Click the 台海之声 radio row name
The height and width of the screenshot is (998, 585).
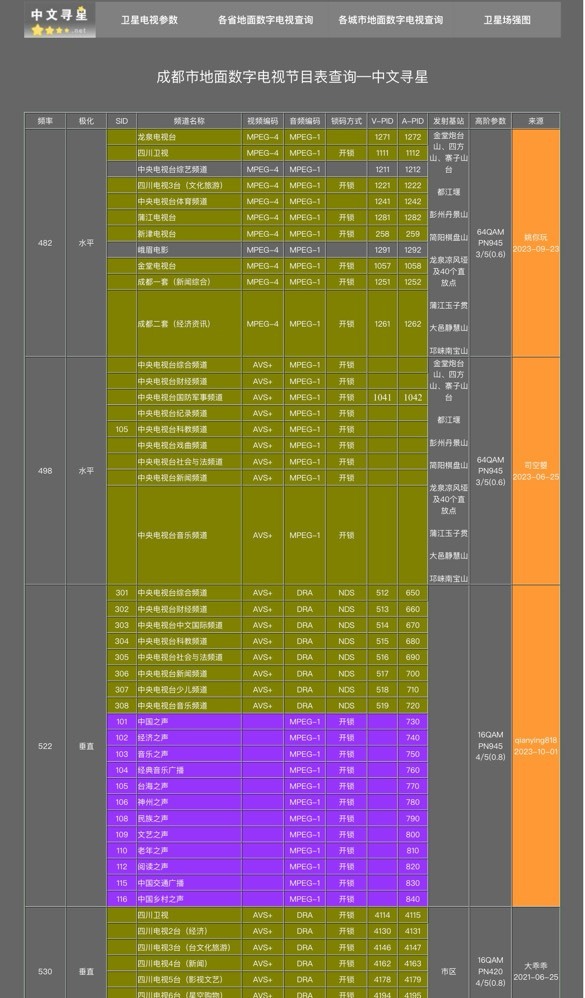click(x=153, y=786)
